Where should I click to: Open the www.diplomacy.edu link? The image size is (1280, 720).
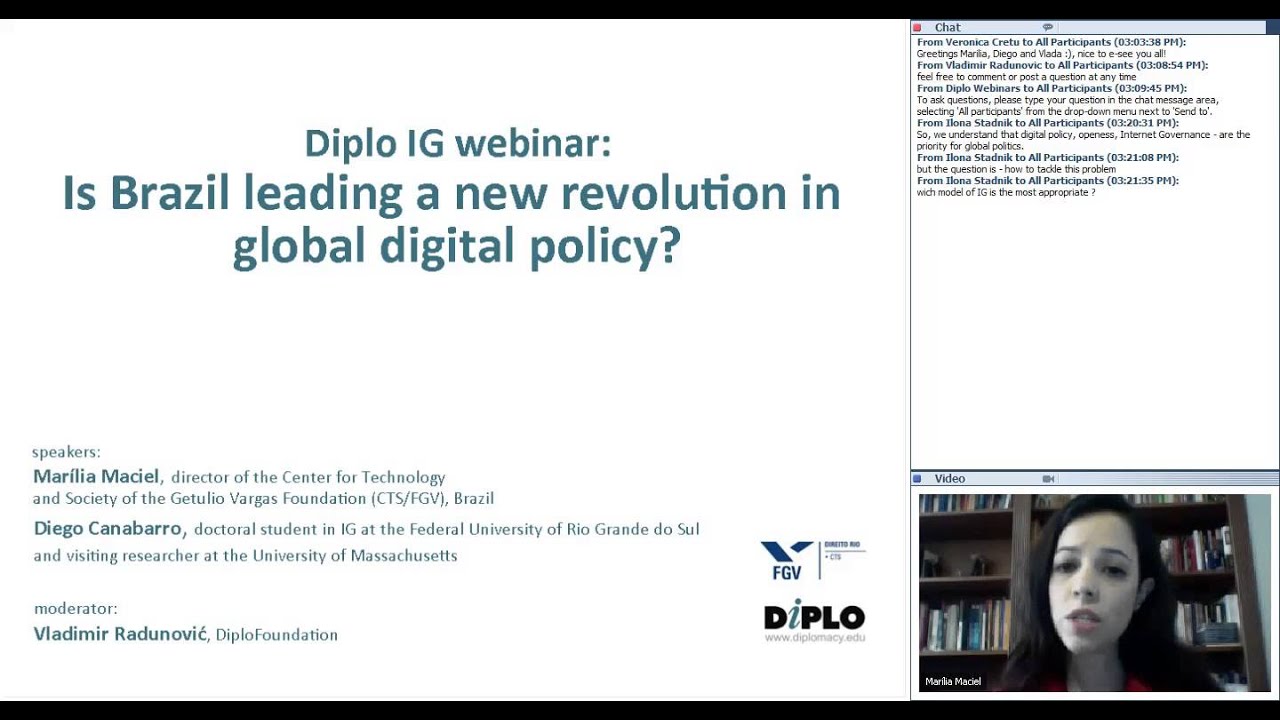point(815,637)
